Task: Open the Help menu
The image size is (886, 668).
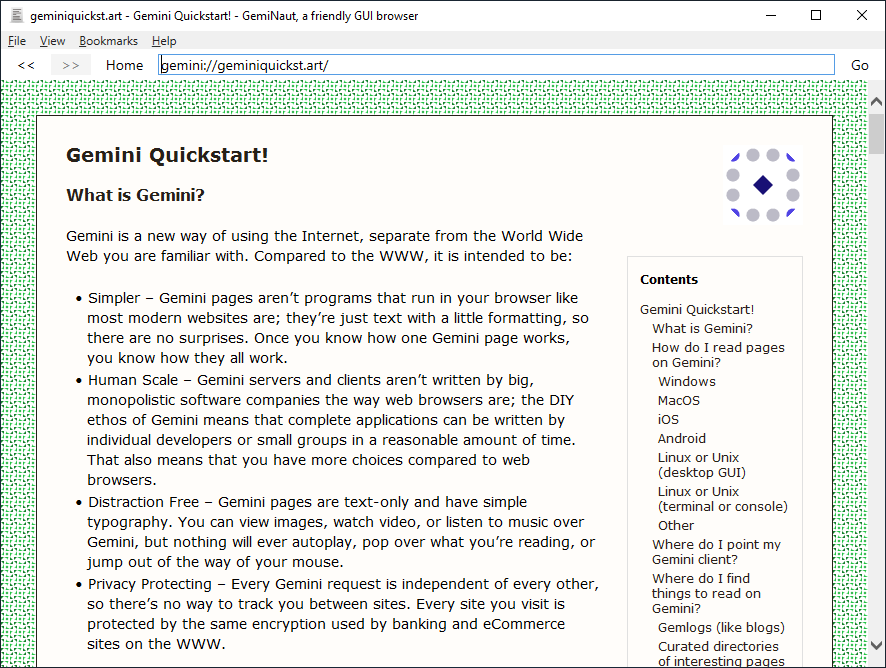Action: 164,41
